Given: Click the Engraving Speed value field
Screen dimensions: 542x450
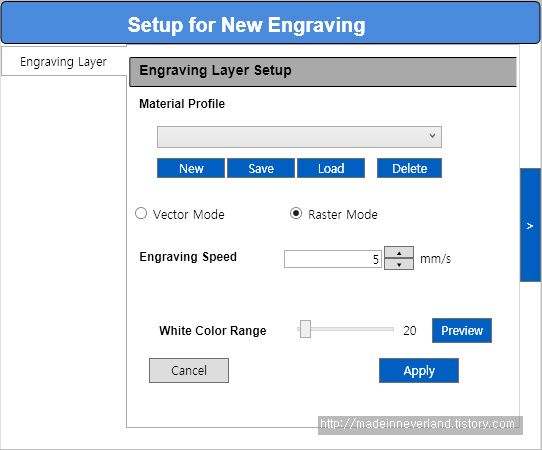Looking at the screenshot, I should pyautogui.click(x=333, y=259).
